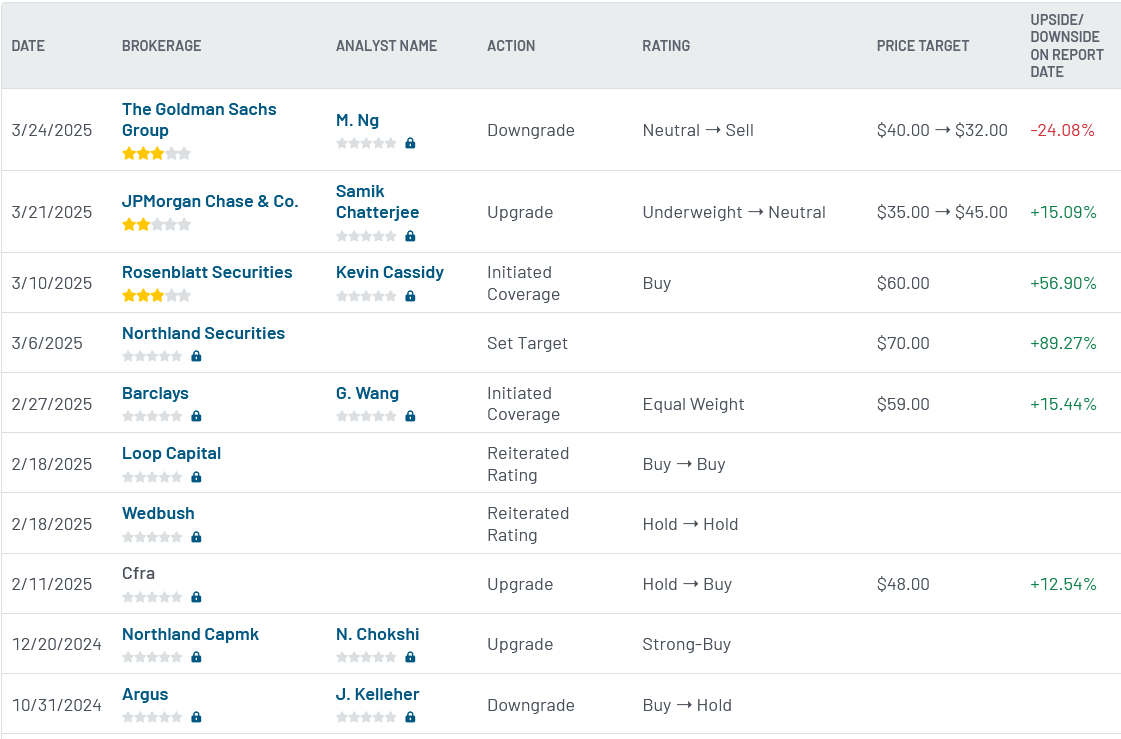The height and width of the screenshot is (739, 1121).
Task: Click grey stars under M. Ng
Action: (366, 143)
